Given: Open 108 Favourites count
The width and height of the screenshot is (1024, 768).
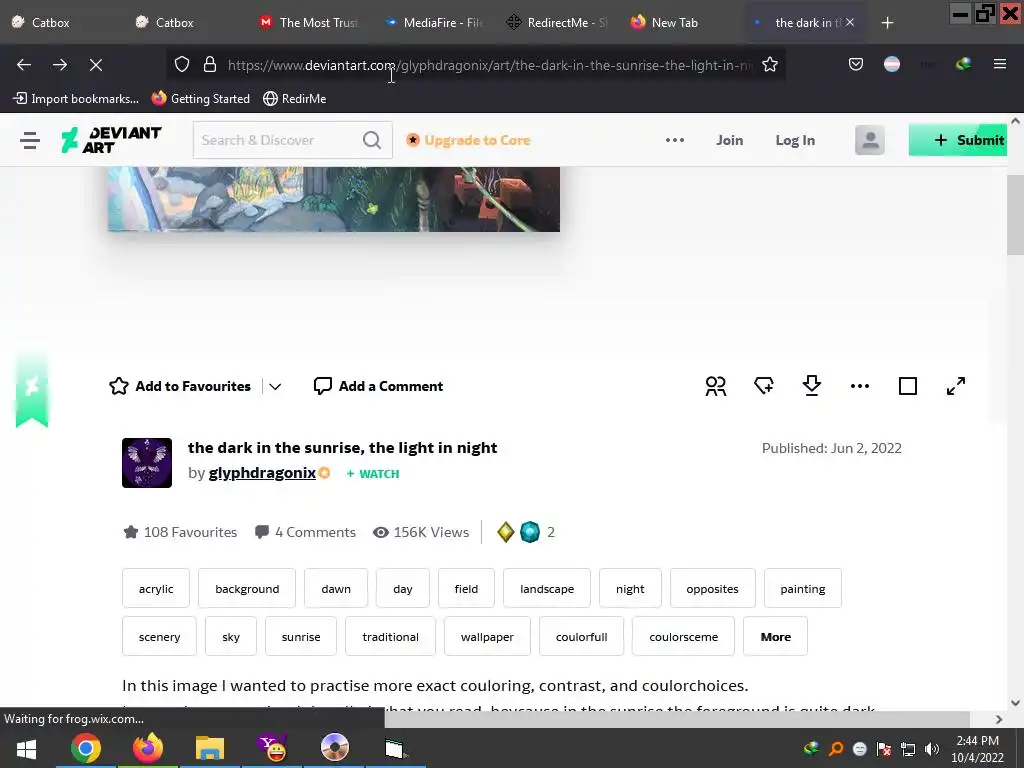Looking at the screenshot, I should point(180,532).
